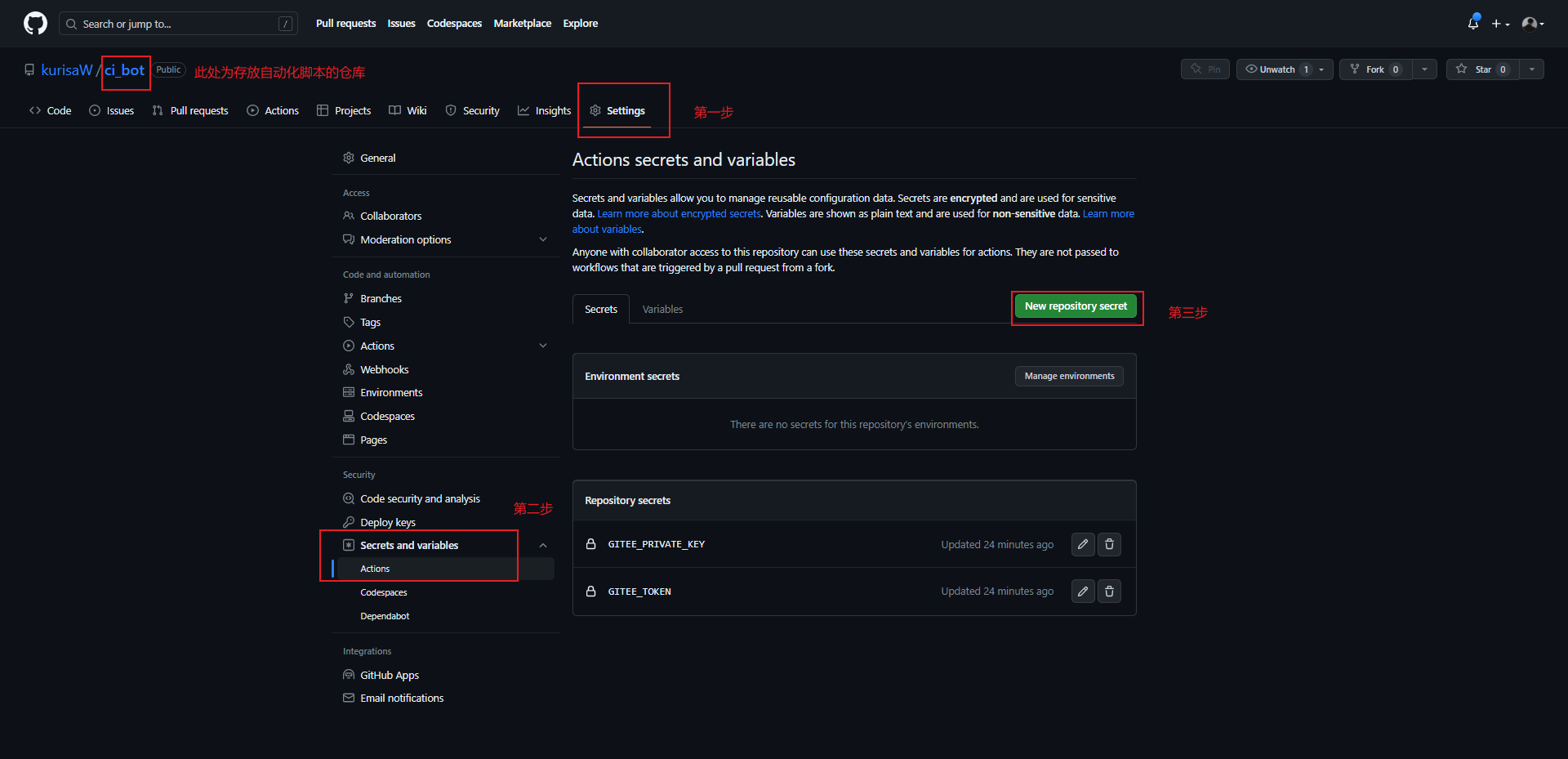Click the Unwatch button
Viewport: 1568px width, 759px height.
pyautogui.click(x=1285, y=69)
